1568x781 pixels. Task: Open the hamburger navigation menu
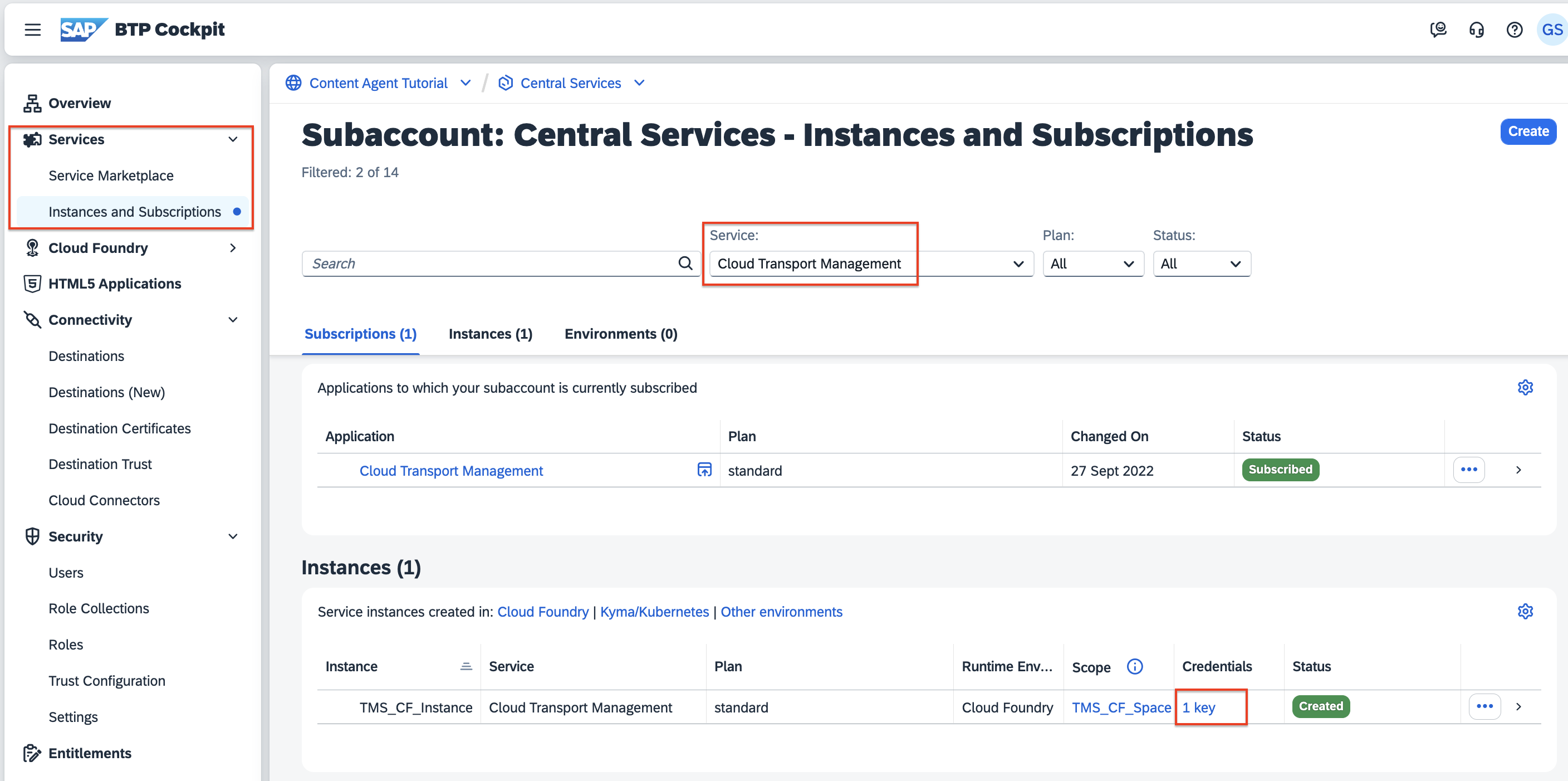[x=32, y=29]
